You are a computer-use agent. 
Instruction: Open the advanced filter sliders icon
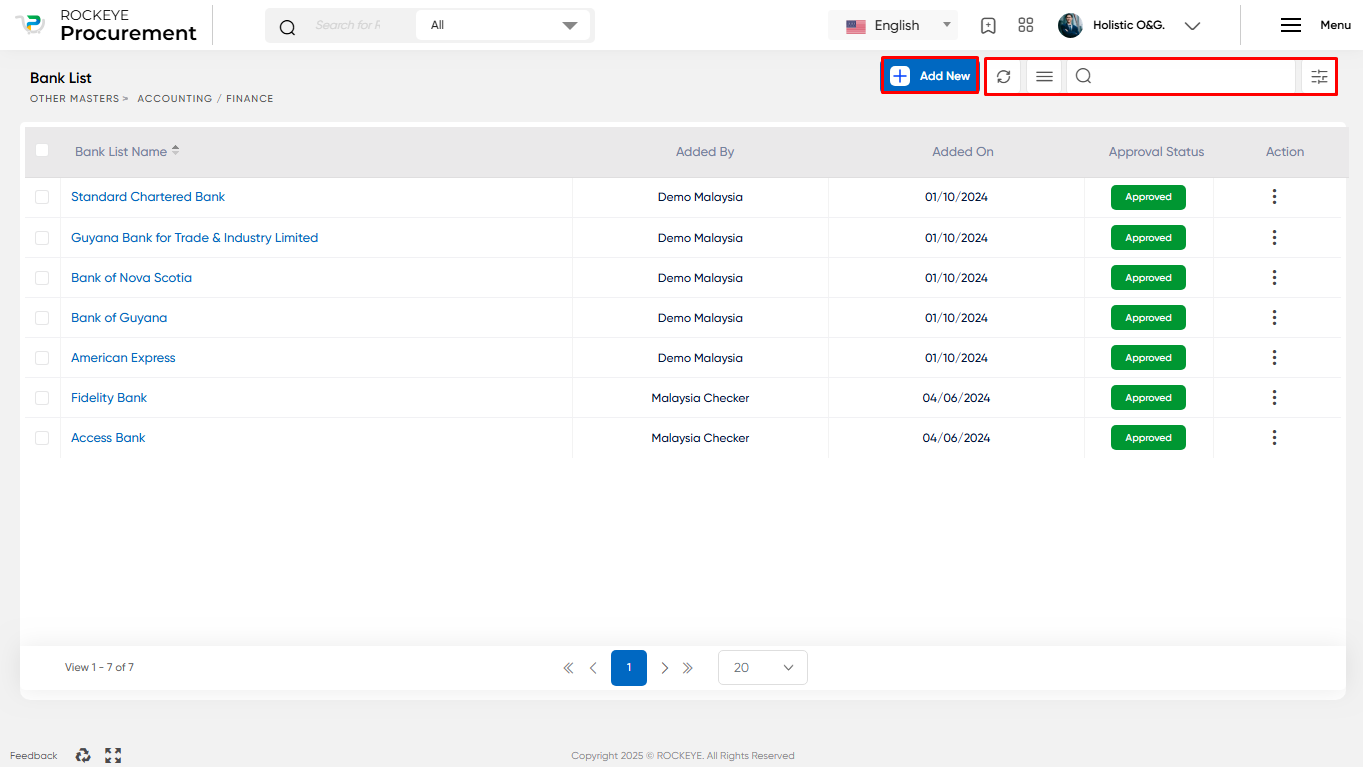(x=1319, y=76)
